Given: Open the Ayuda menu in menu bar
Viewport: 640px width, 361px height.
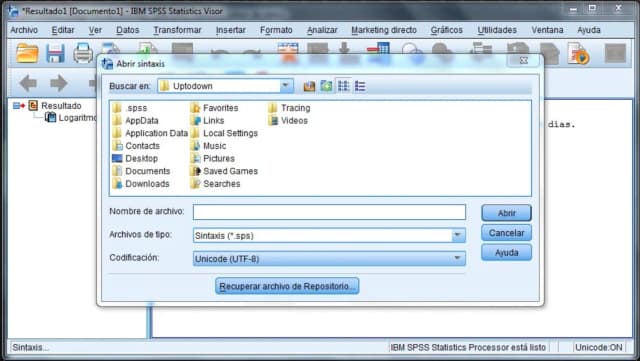Looking at the screenshot, I should [x=589, y=30].
